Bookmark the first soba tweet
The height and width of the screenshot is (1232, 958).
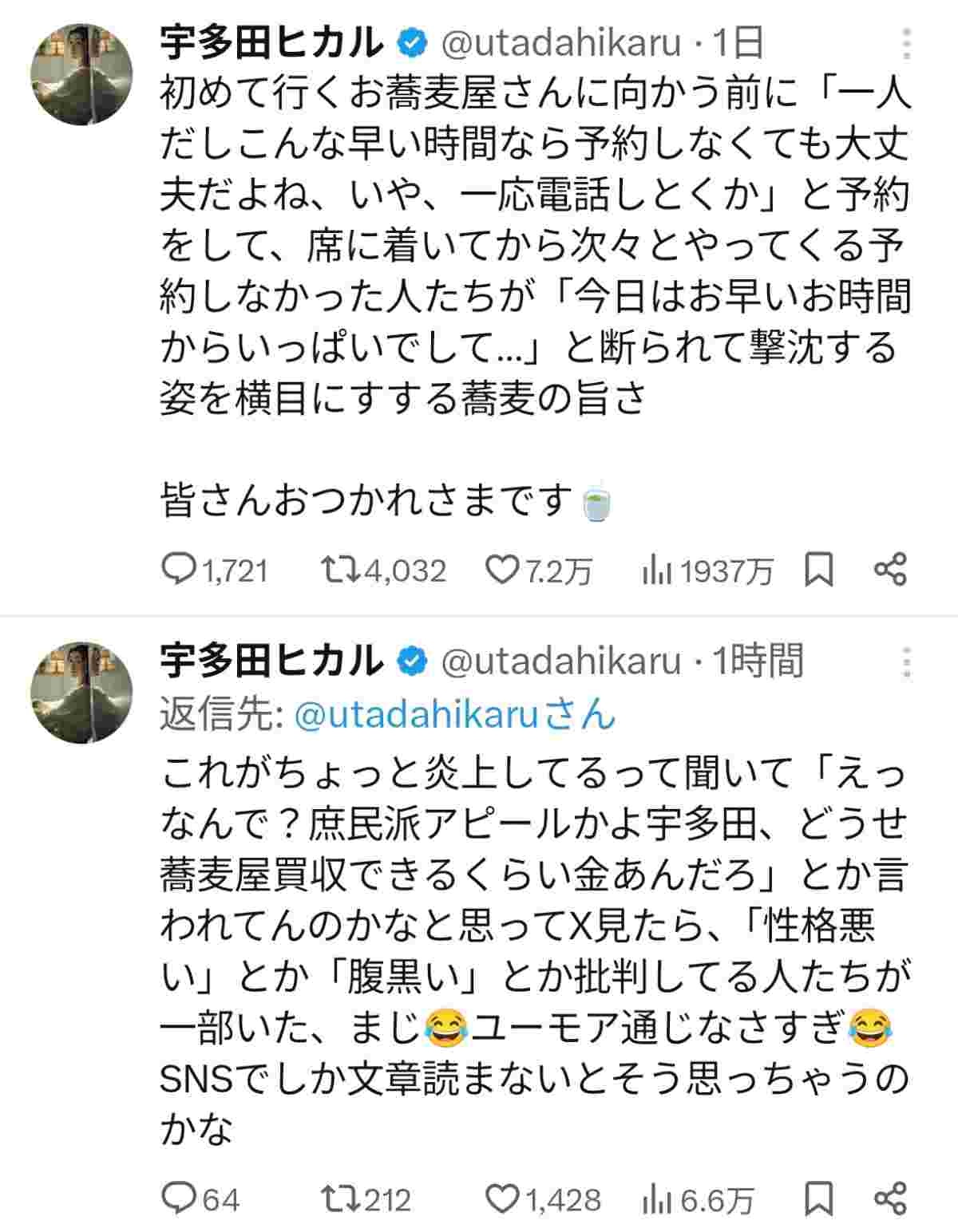pyautogui.click(x=818, y=570)
